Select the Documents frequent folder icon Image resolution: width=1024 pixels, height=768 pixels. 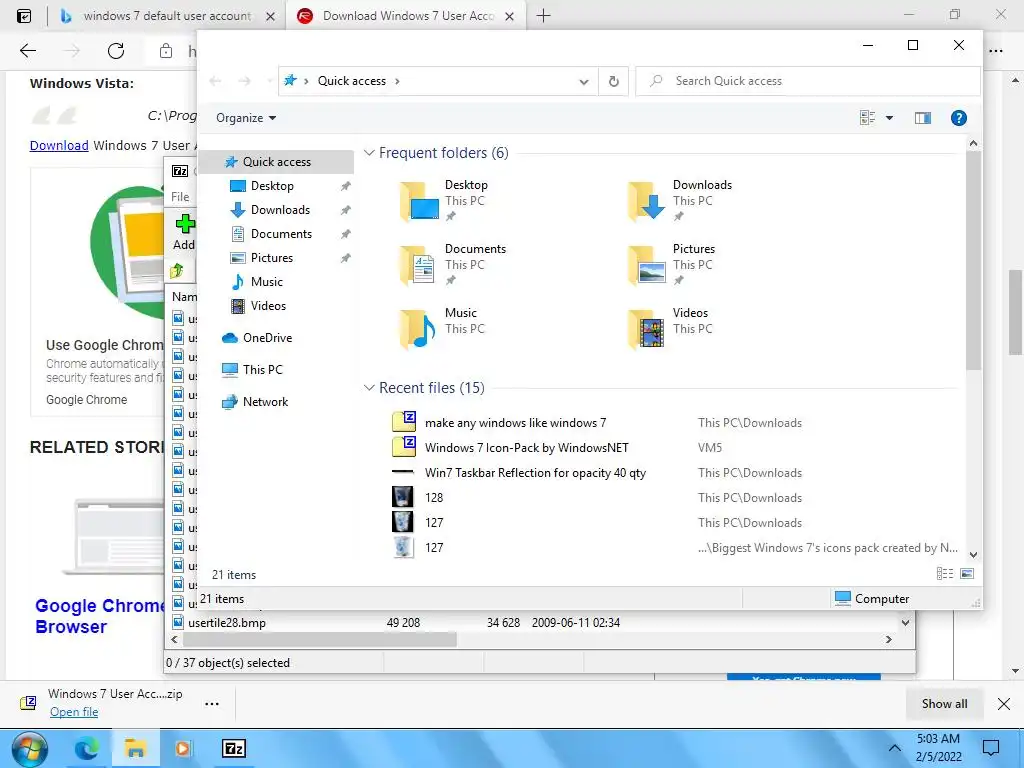tap(419, 265)
